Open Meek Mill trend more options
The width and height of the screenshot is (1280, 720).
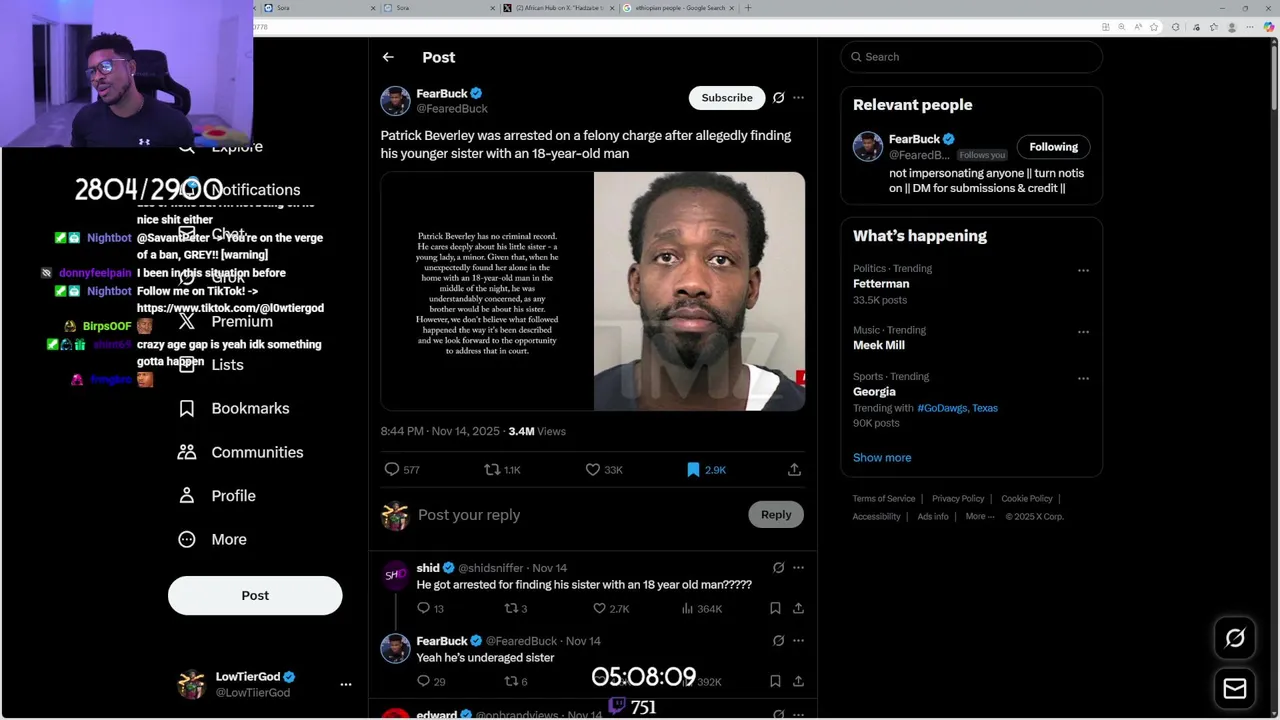coord(1083,332)
